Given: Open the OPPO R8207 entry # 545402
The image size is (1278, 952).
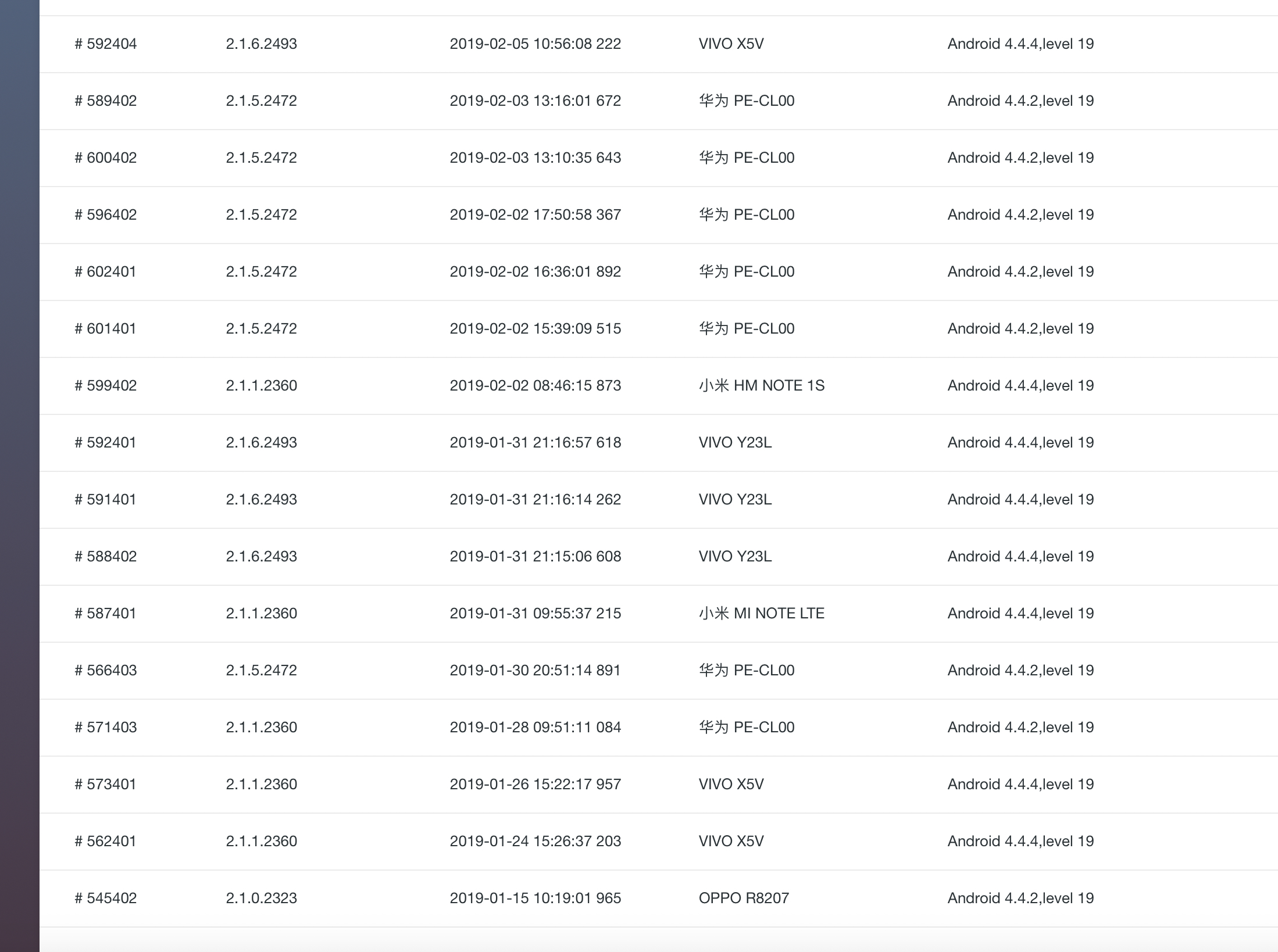Looking at the screenshot, I should click(x=105, y=898).
